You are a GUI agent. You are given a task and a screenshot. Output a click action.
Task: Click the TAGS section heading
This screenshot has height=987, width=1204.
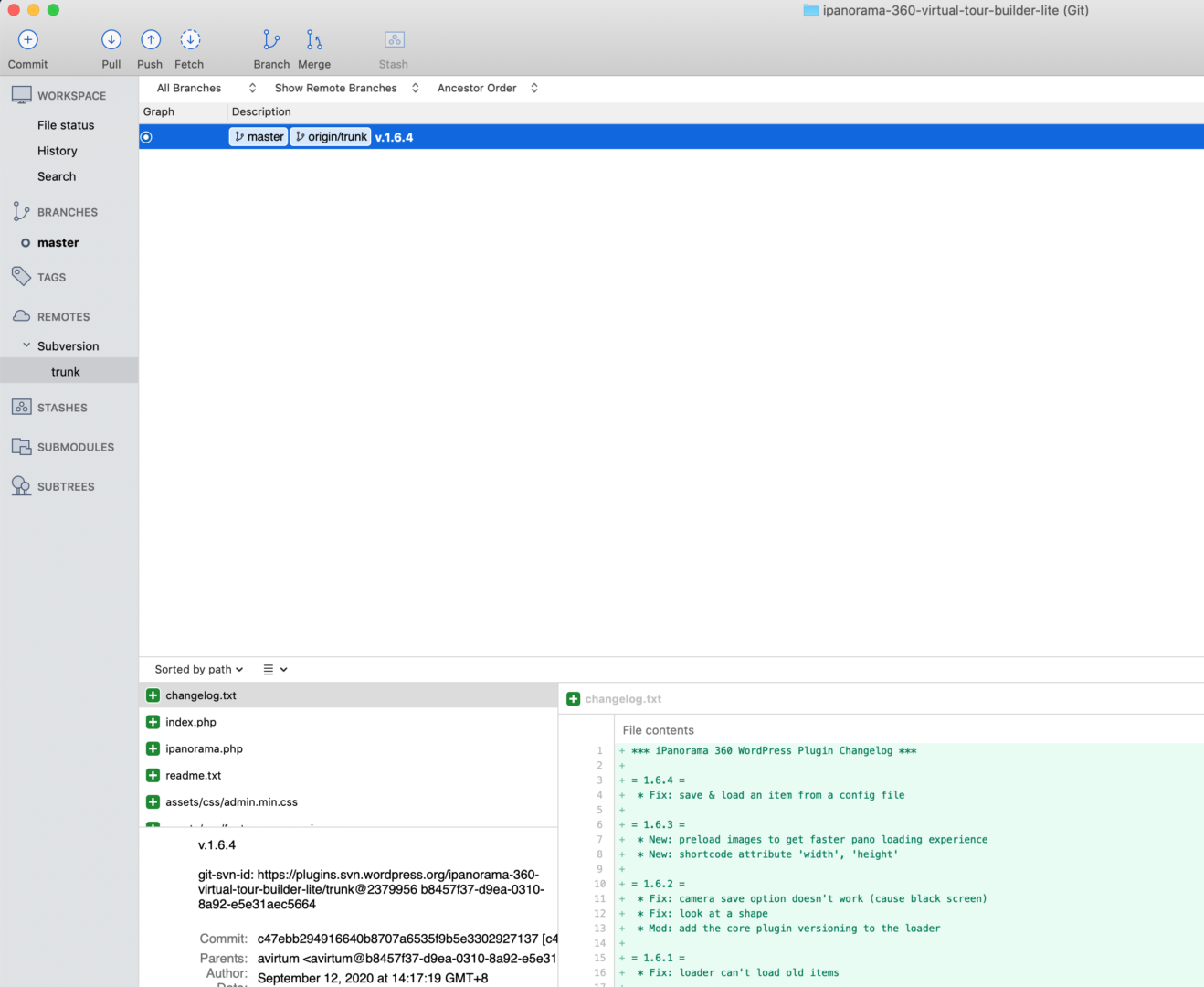pyautogui.click(x=52, y=278)
